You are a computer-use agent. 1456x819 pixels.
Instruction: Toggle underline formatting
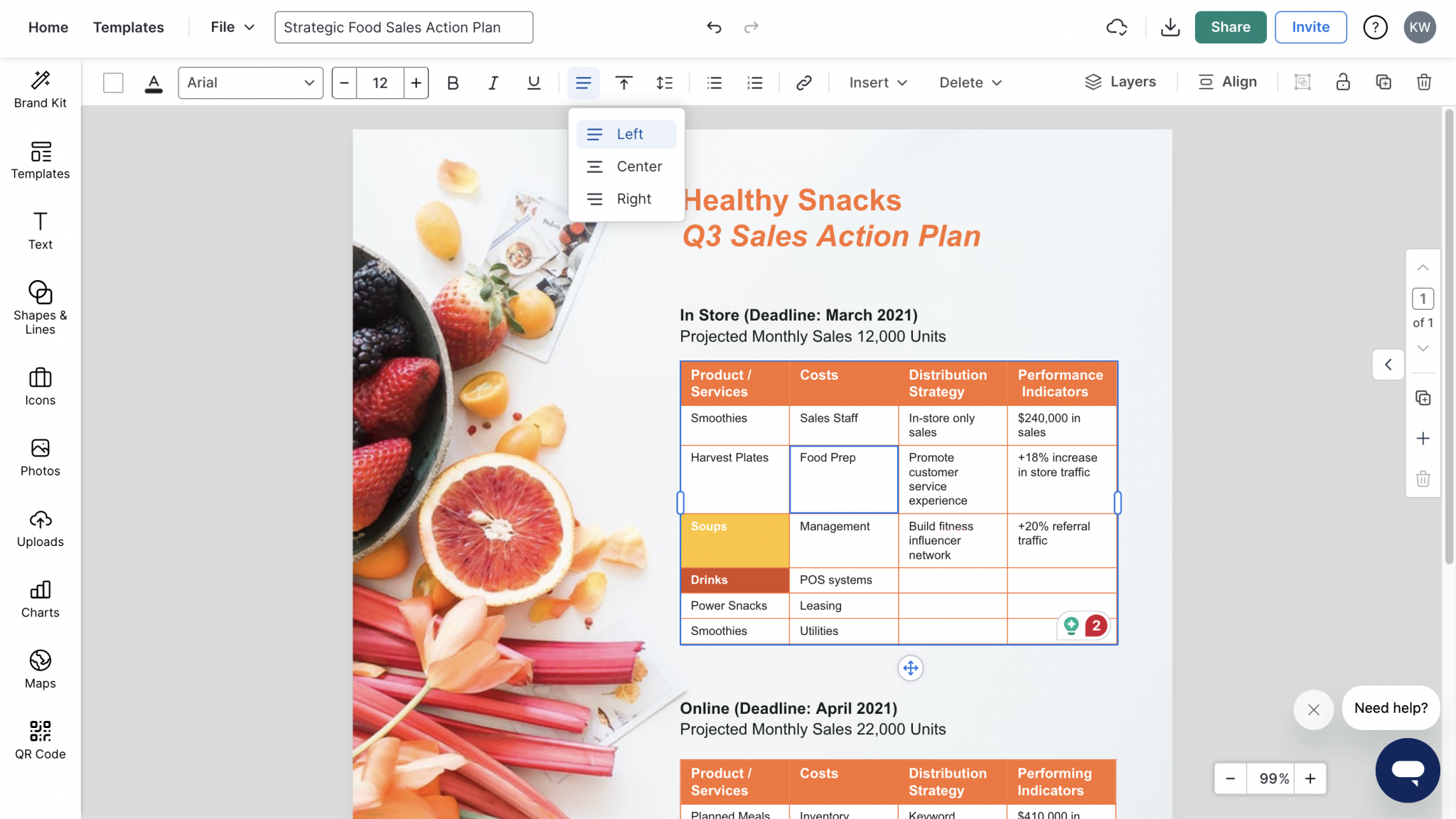[x=533, y=82]
